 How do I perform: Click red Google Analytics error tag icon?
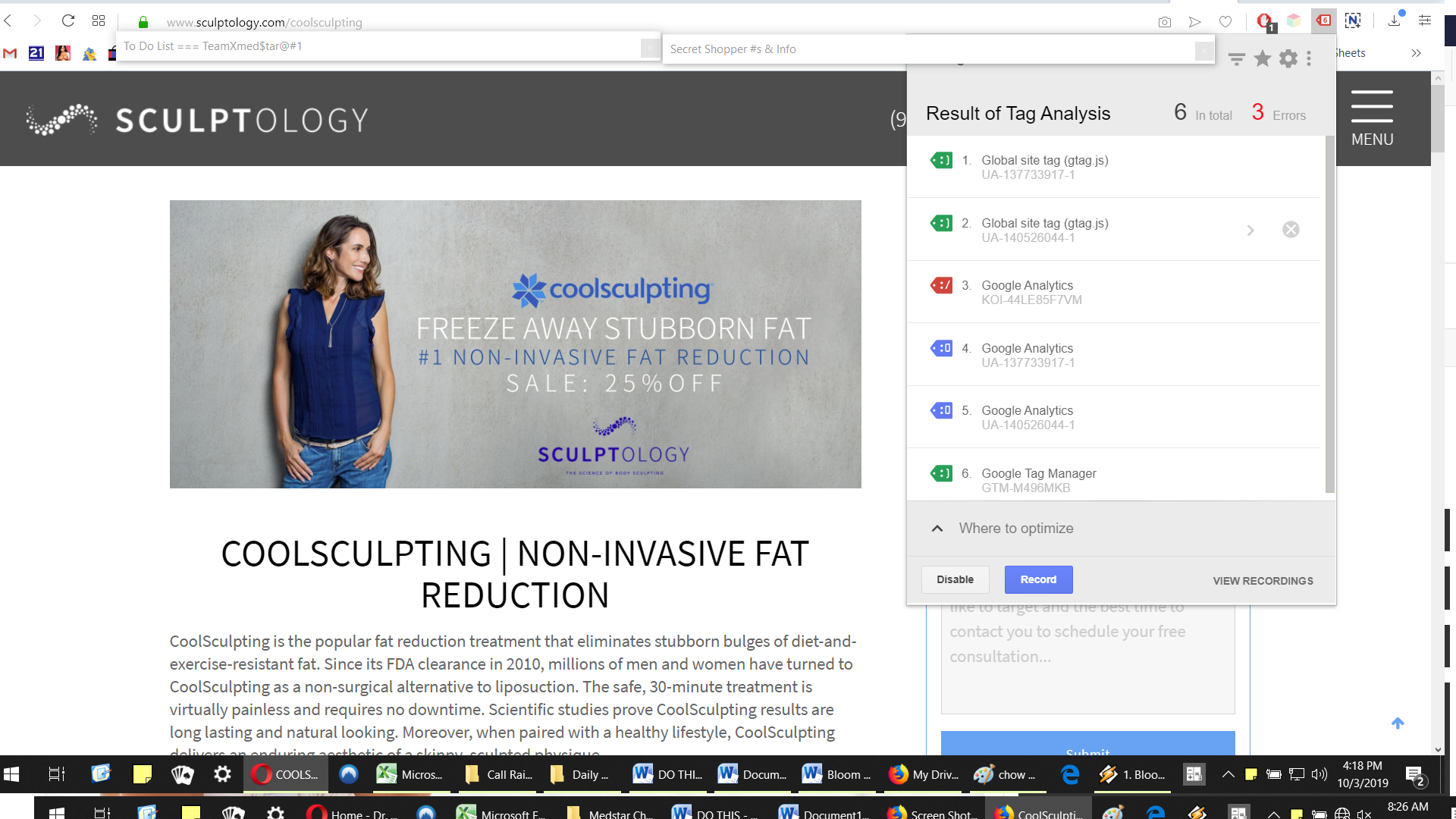[x=941, y=285]
